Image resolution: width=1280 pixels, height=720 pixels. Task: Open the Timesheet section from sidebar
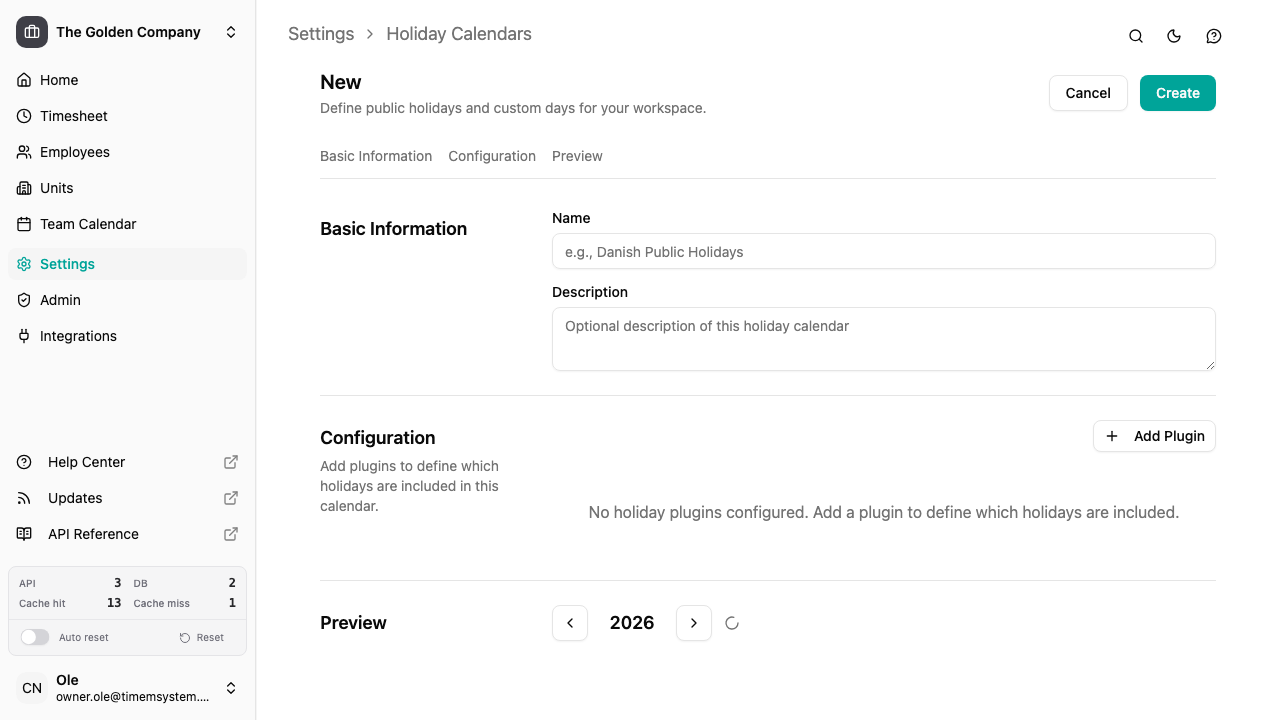pos(73,116)
